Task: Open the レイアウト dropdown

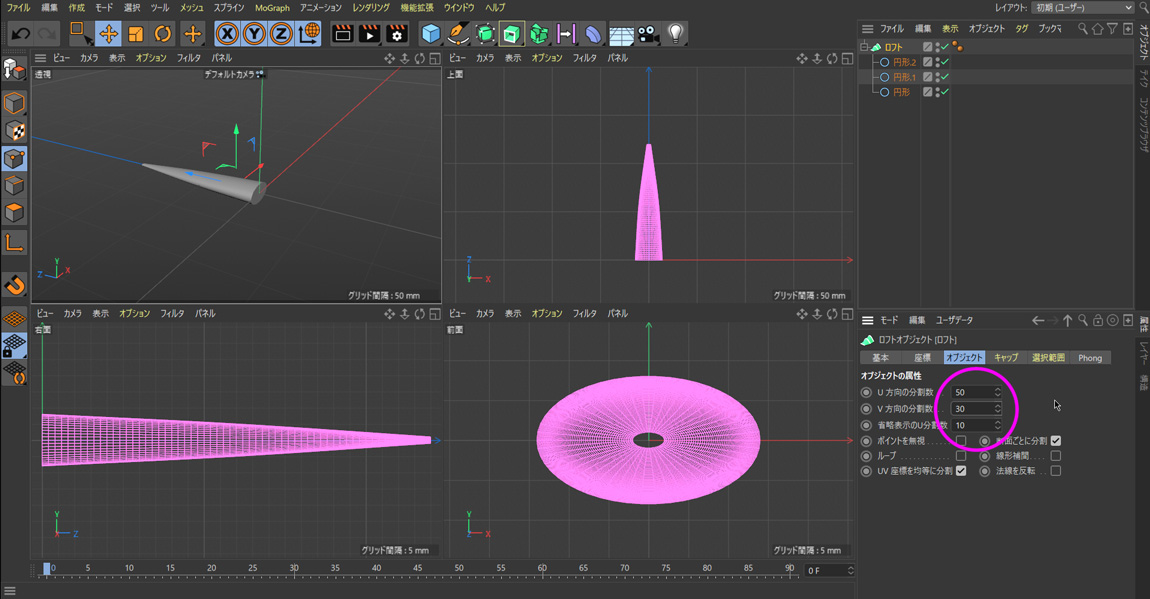Action: click(1083, 8)
